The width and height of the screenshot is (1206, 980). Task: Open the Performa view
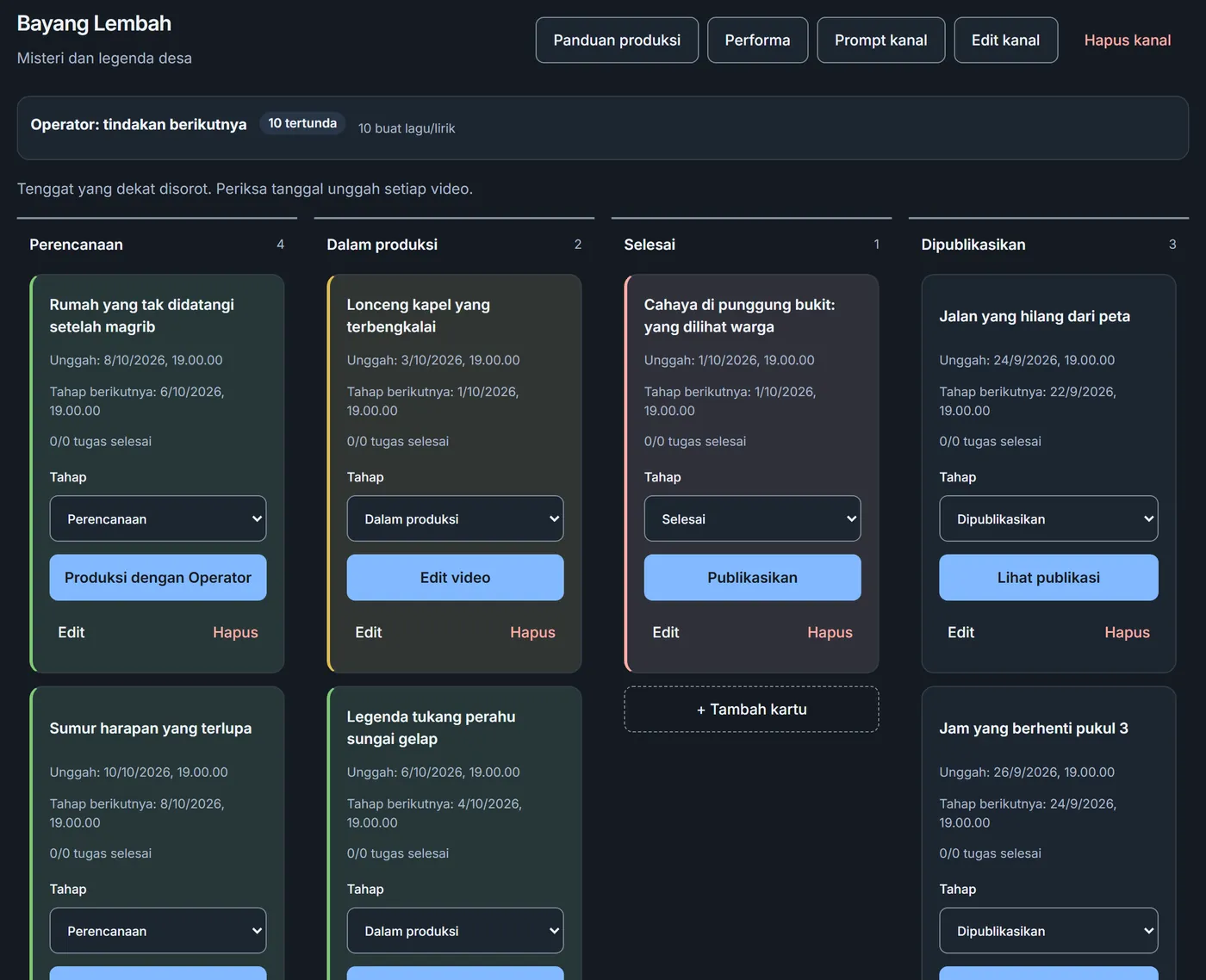point(757,40)
